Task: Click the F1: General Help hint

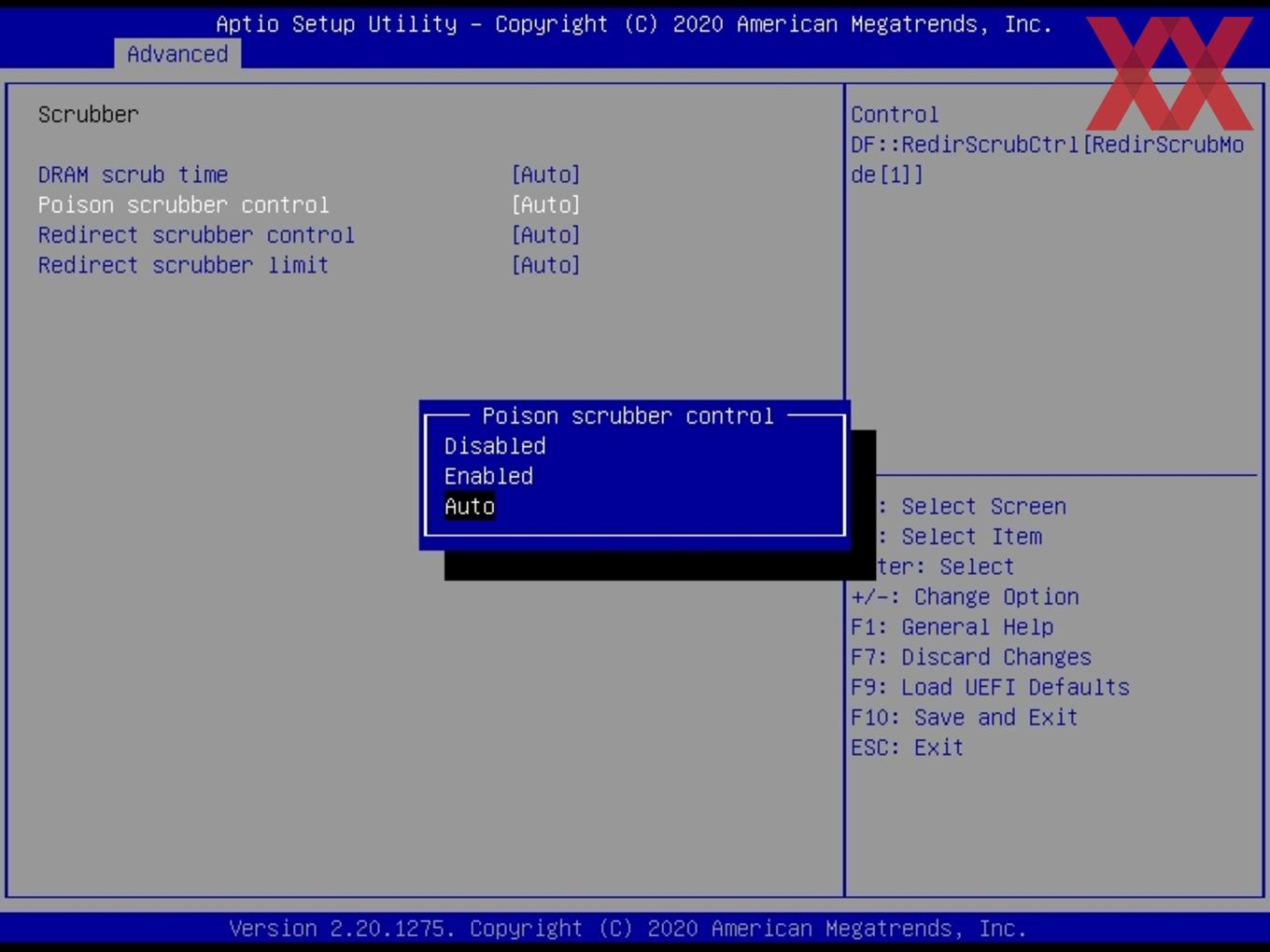Action: (x=952, y=626)
